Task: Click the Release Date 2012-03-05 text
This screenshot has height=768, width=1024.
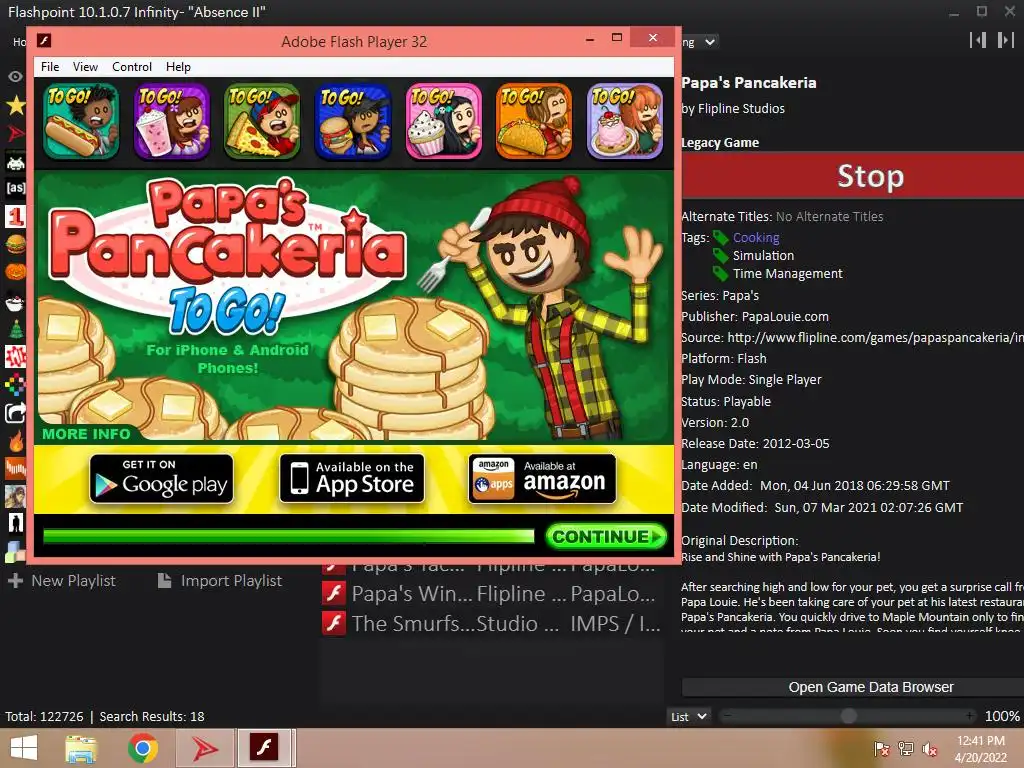Action: (755, 443)
